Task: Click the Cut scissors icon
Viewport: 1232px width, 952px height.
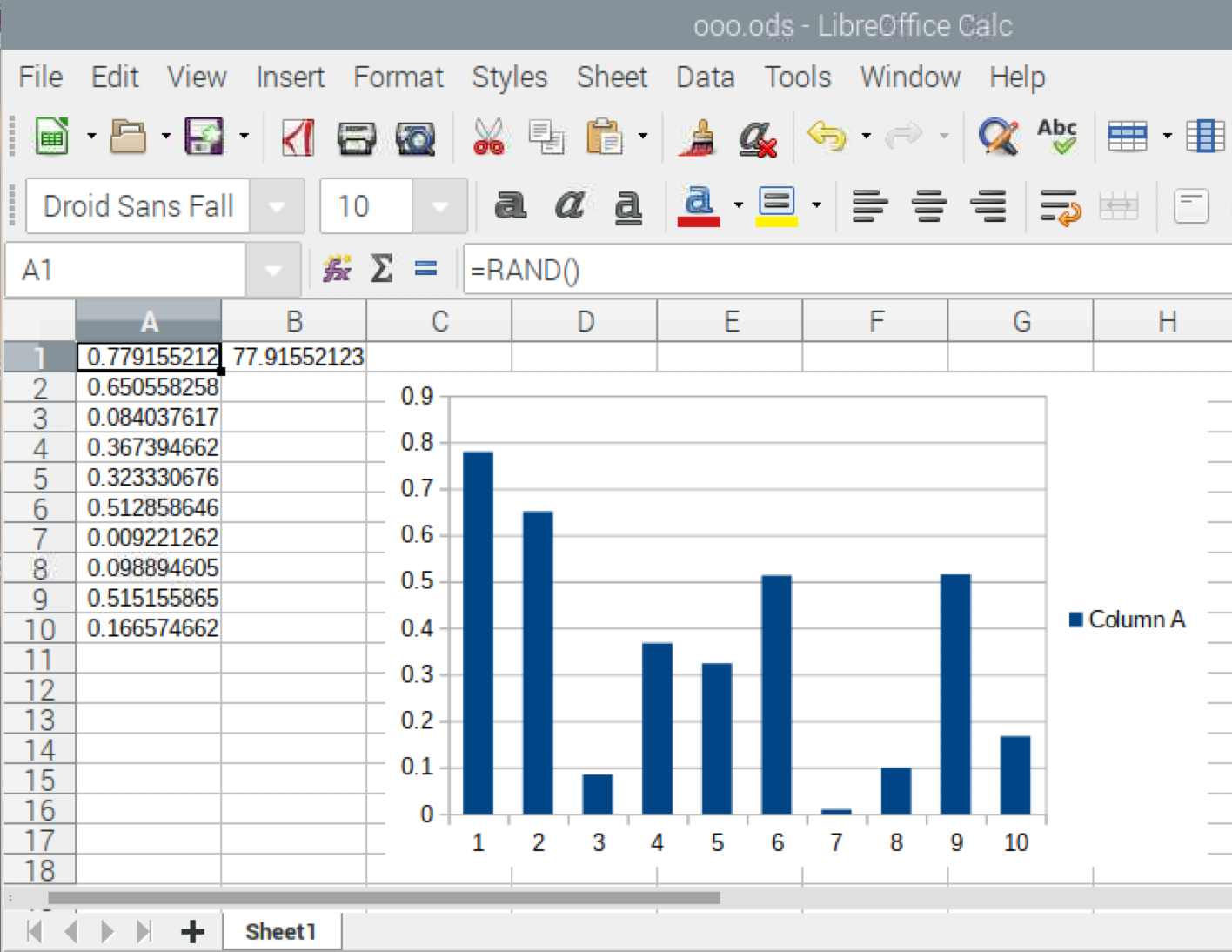Action: 488,137
